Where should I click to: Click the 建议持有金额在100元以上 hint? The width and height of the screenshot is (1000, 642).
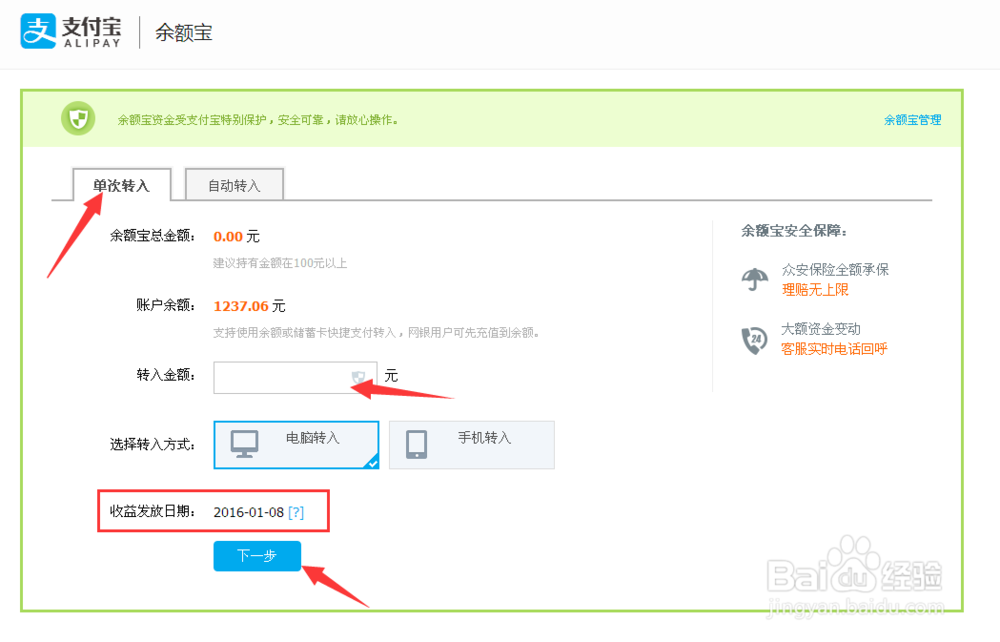click(x=280, y=263)
